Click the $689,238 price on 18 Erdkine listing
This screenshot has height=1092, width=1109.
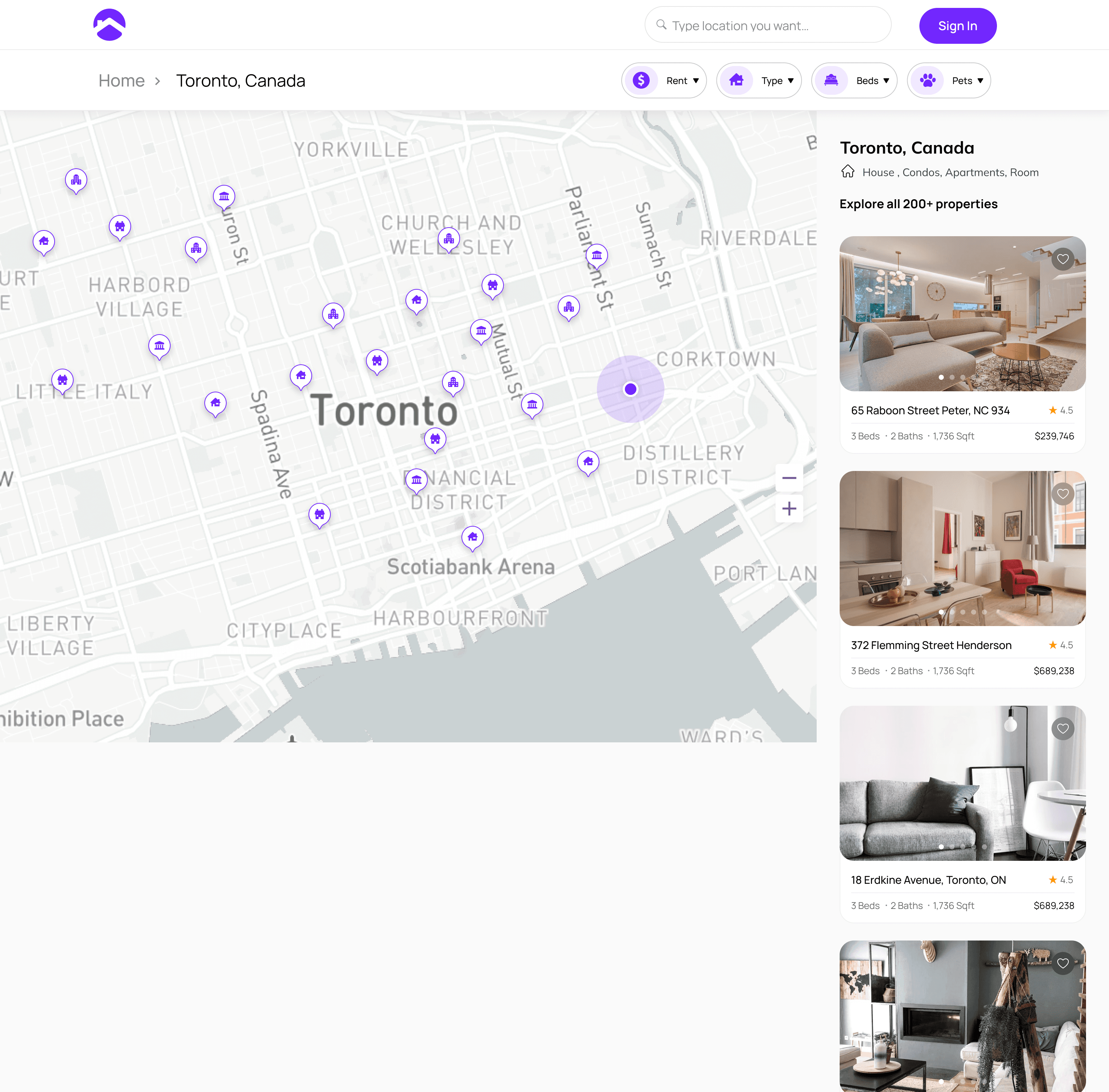click(1053, 906)
